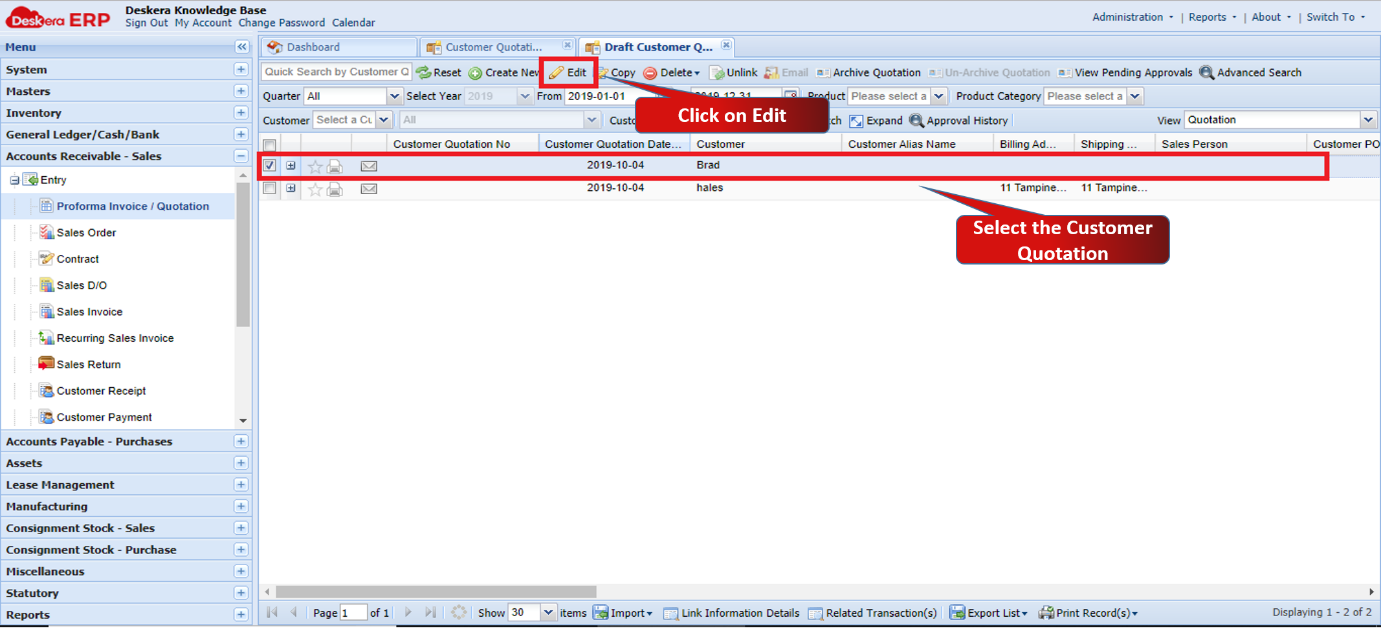Screen dimensions: 1381x629
Task: Open the Quarter dropdown
Action: coord(394,97)
